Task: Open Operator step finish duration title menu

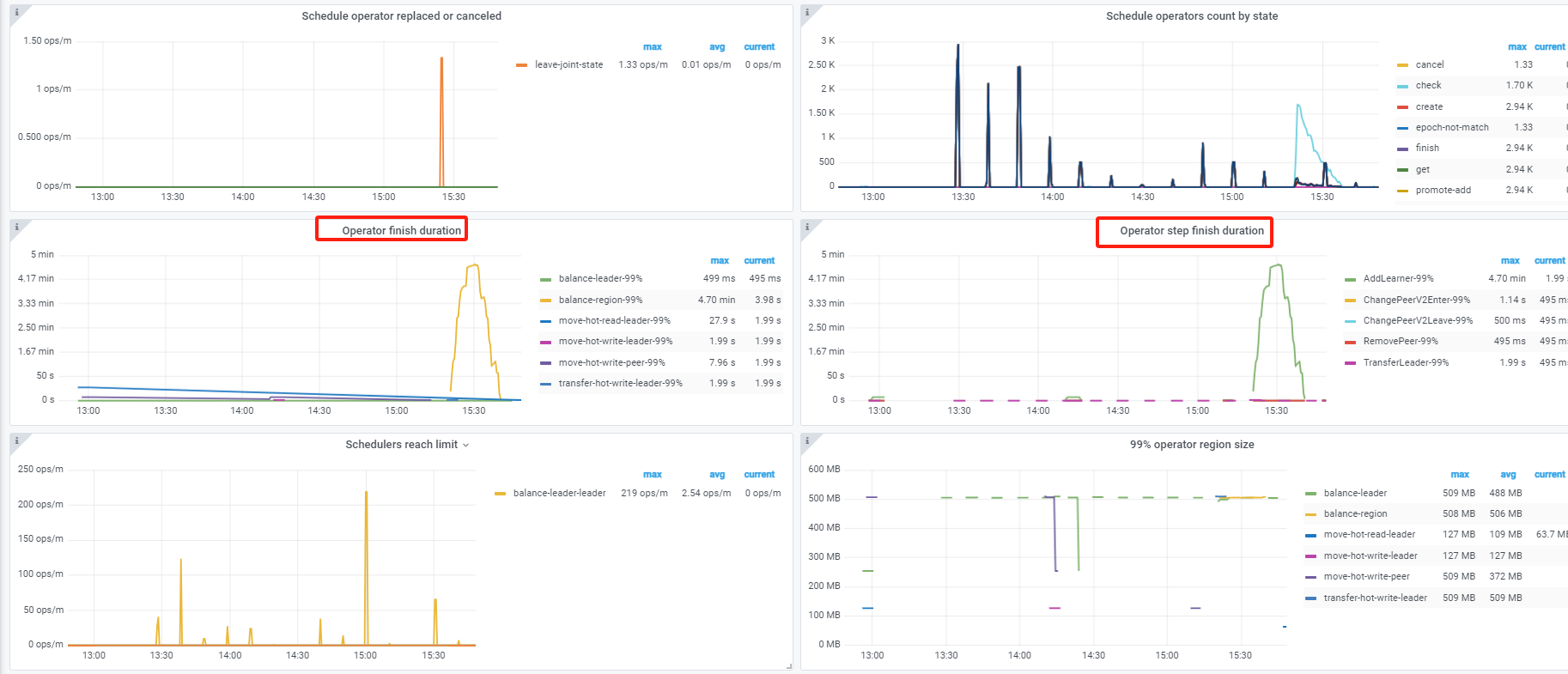Action: [x=1191, y=230]
